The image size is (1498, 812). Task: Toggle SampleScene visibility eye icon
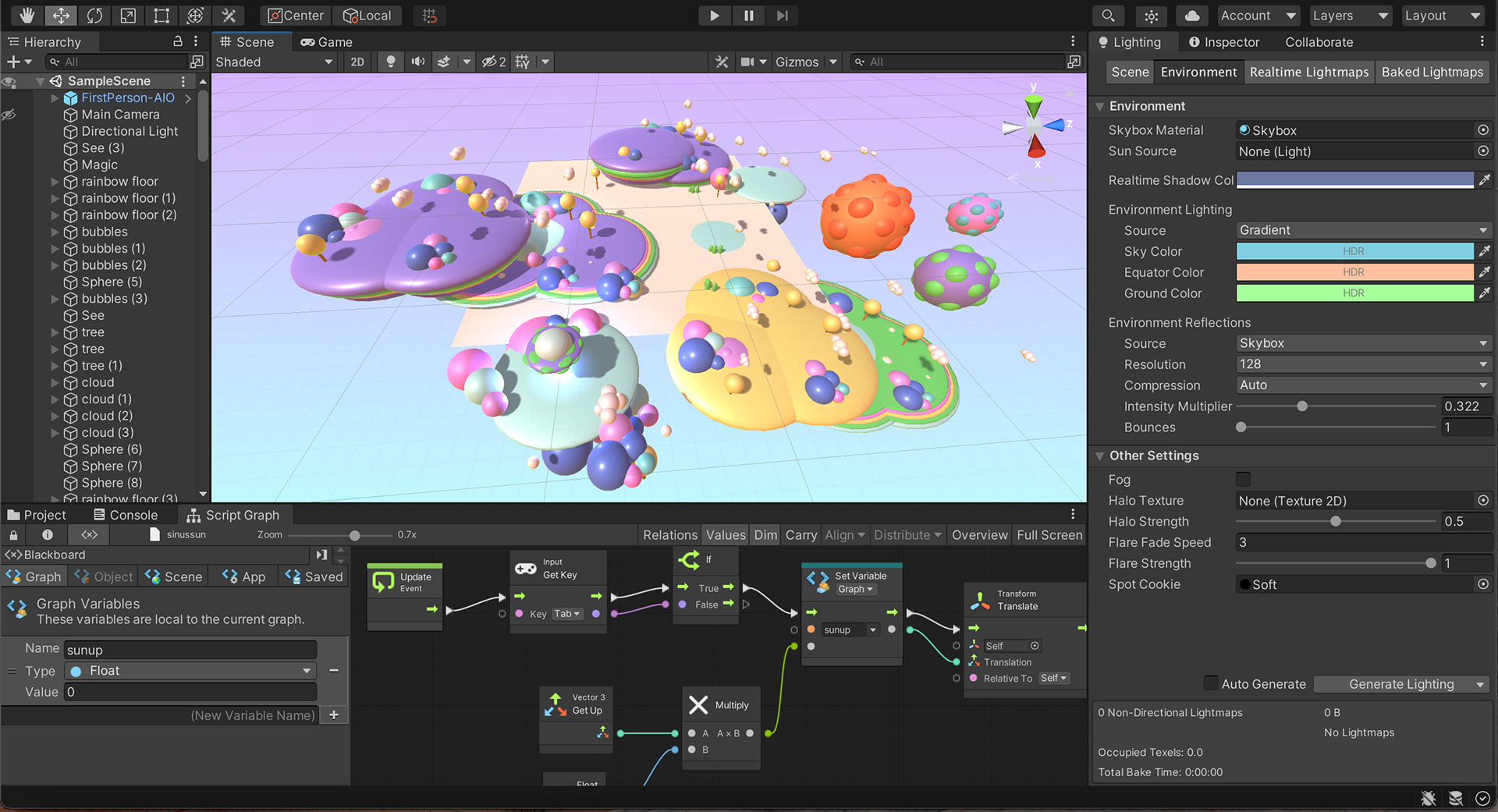coord(9,82)
